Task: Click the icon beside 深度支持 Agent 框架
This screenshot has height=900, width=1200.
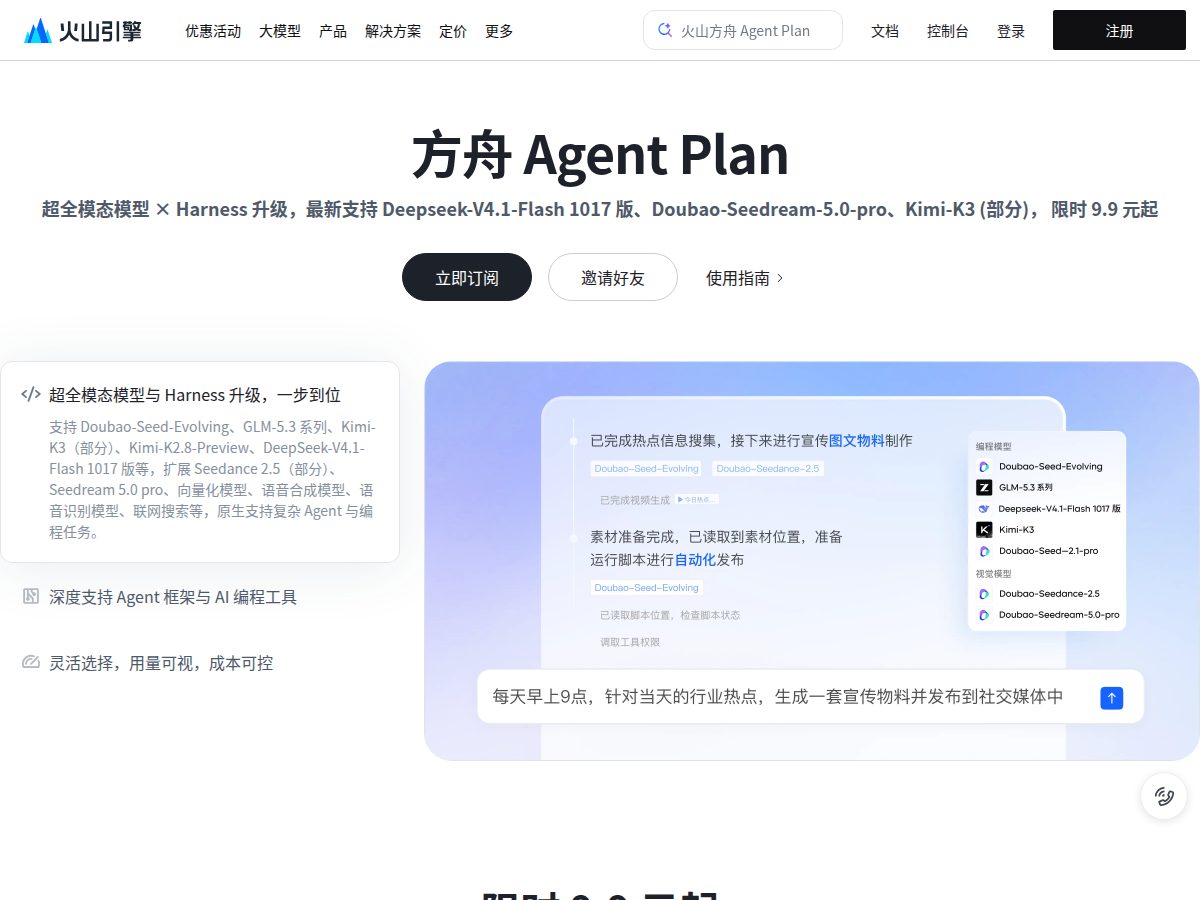Action: coord(31,597)
